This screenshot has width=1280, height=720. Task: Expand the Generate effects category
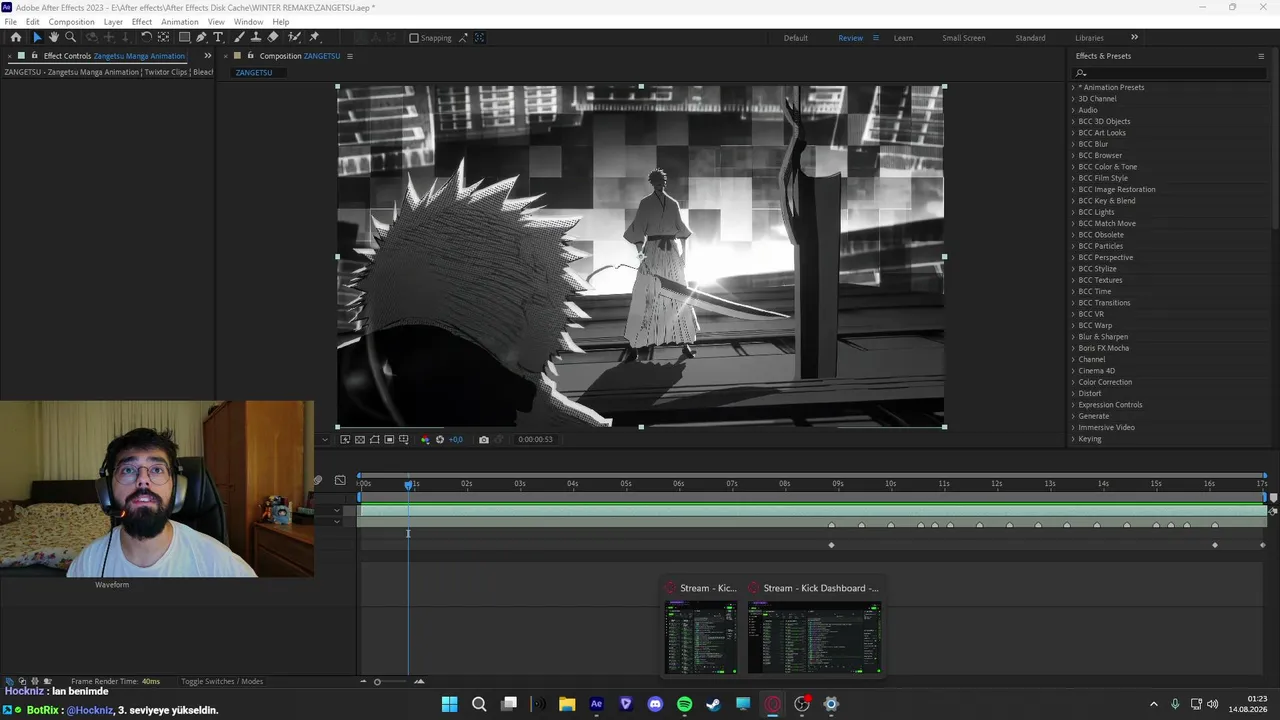point(1073,416)
